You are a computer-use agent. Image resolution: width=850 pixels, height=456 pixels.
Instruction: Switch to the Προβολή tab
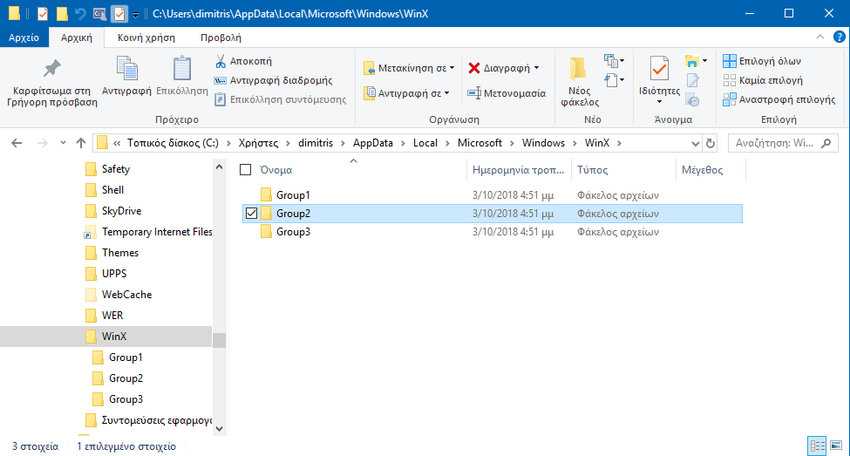tap(221, 37)
